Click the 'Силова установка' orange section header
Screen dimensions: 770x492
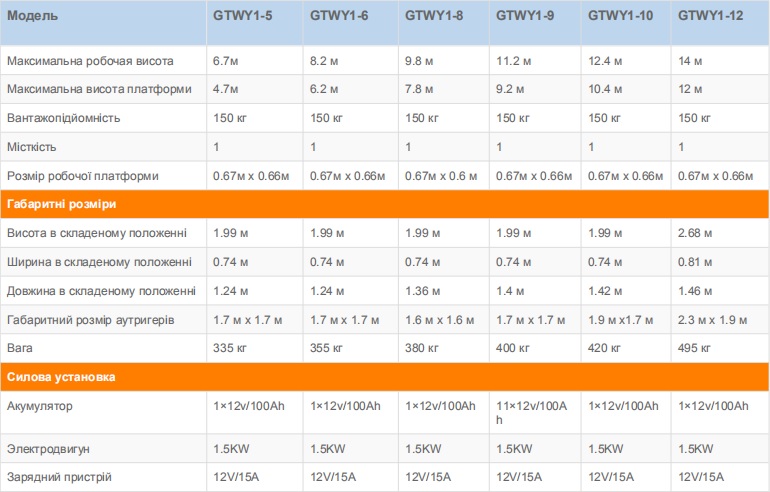[385, 377]
